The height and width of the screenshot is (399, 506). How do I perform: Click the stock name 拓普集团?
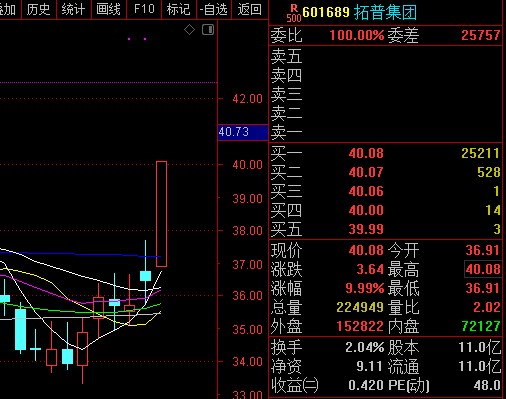385,13
